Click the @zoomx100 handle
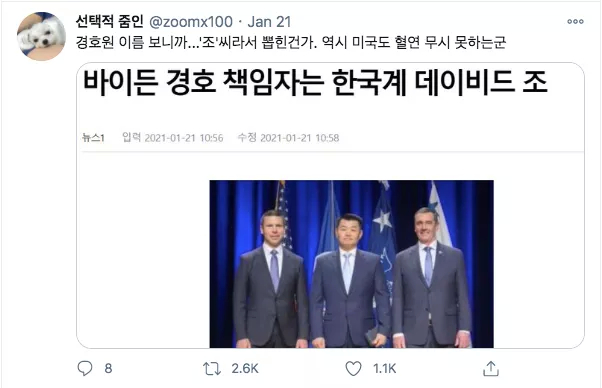Image resolution: width=602 pixels, height=388 pixels. [x=191, y=22]
